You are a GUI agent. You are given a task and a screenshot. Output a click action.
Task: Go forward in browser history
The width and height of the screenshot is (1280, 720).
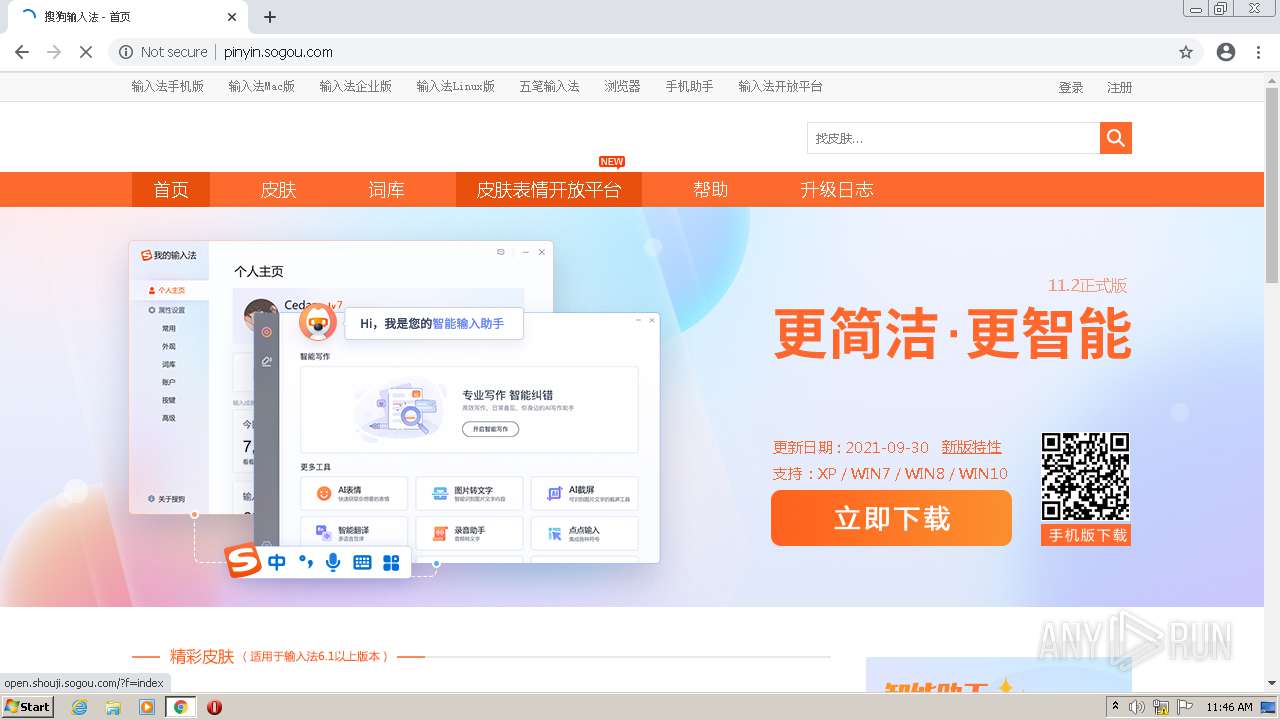click(x=54, y=52)
